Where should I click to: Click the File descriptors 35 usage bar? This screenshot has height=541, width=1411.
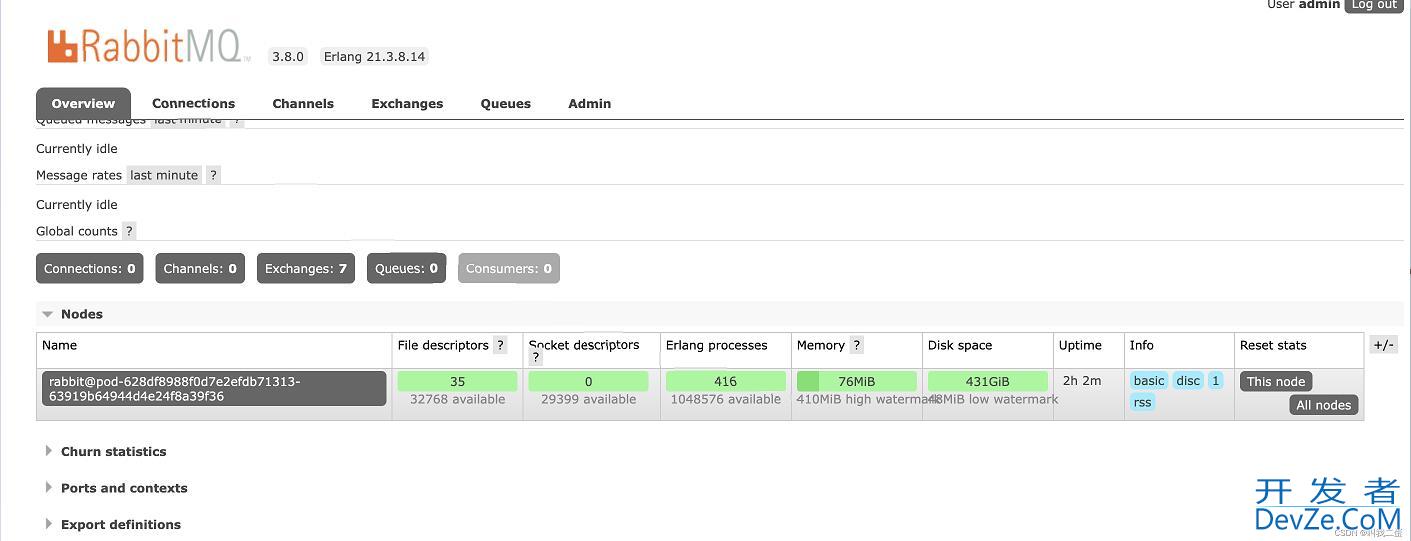[x=457, y=381]
